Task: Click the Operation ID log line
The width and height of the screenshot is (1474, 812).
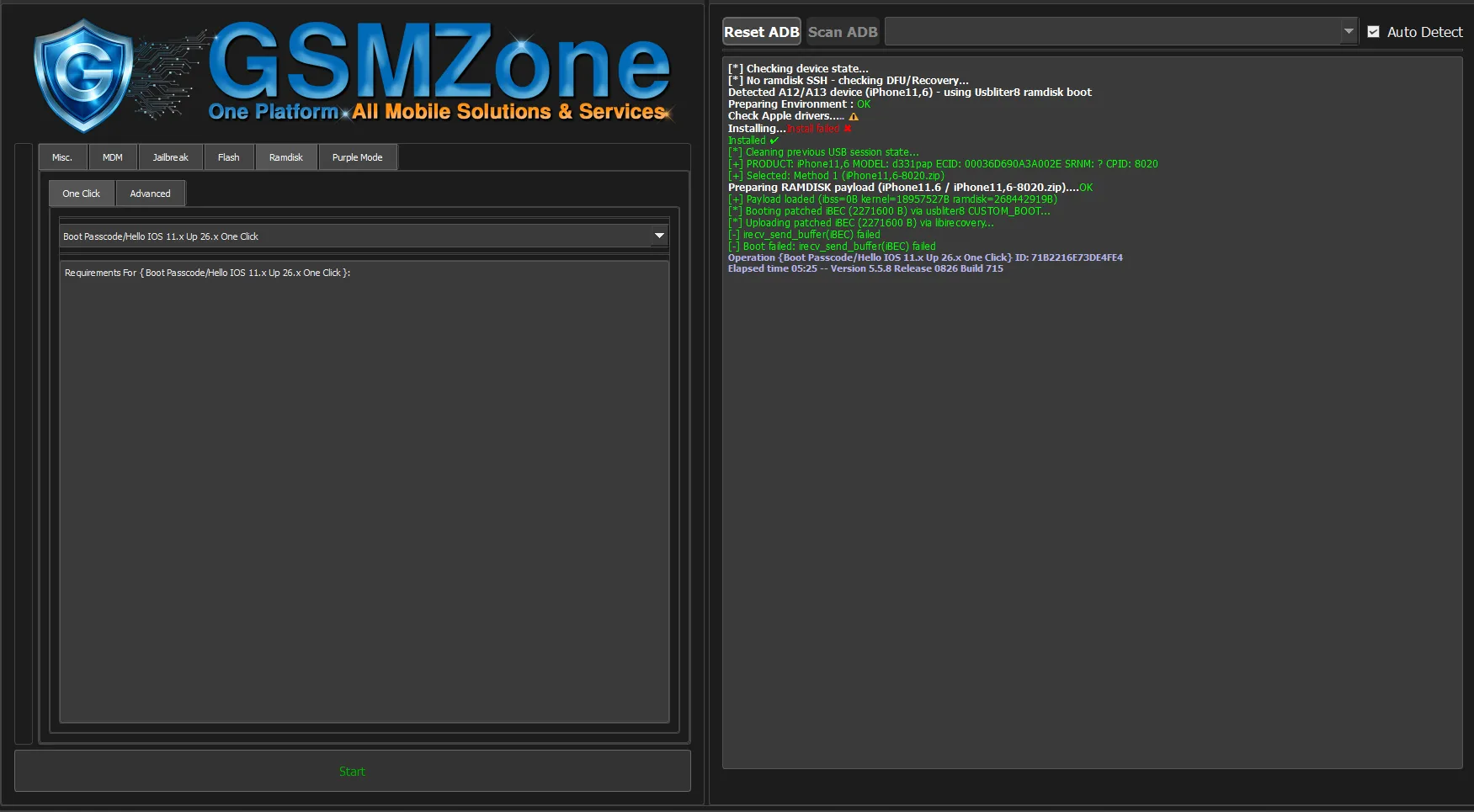Action: coord(925,257)
